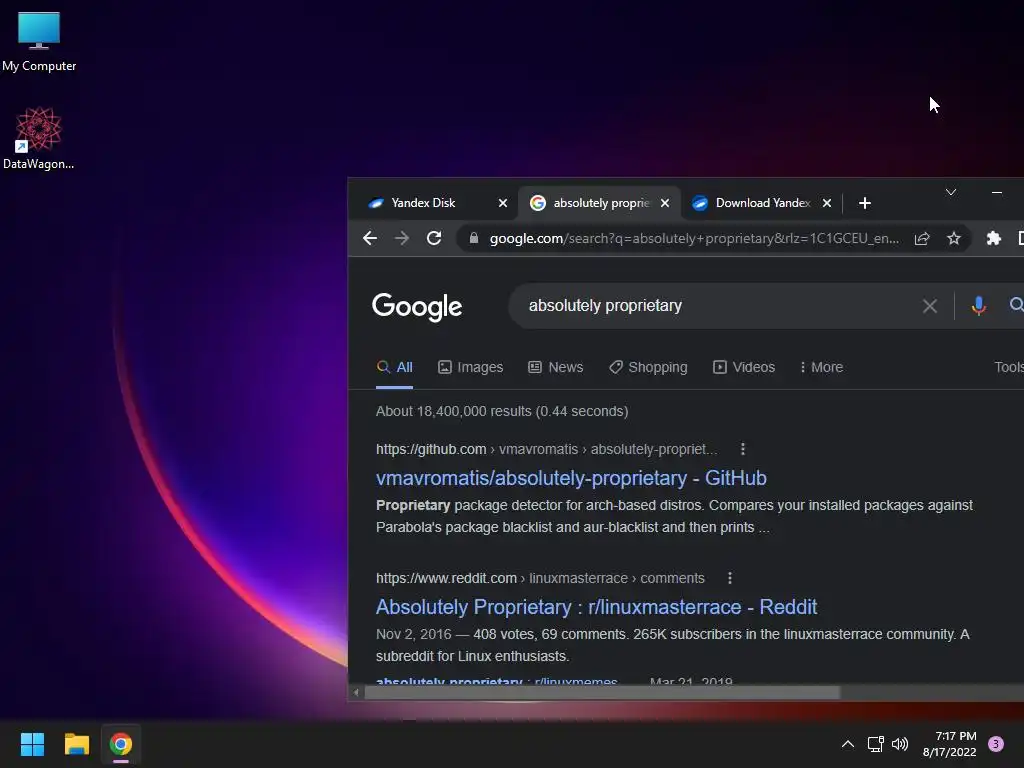Click the reddit.com result URL breadcrumb
Image resolution: width=1024 pixels, height=768 pixels.
click(540, 578)
